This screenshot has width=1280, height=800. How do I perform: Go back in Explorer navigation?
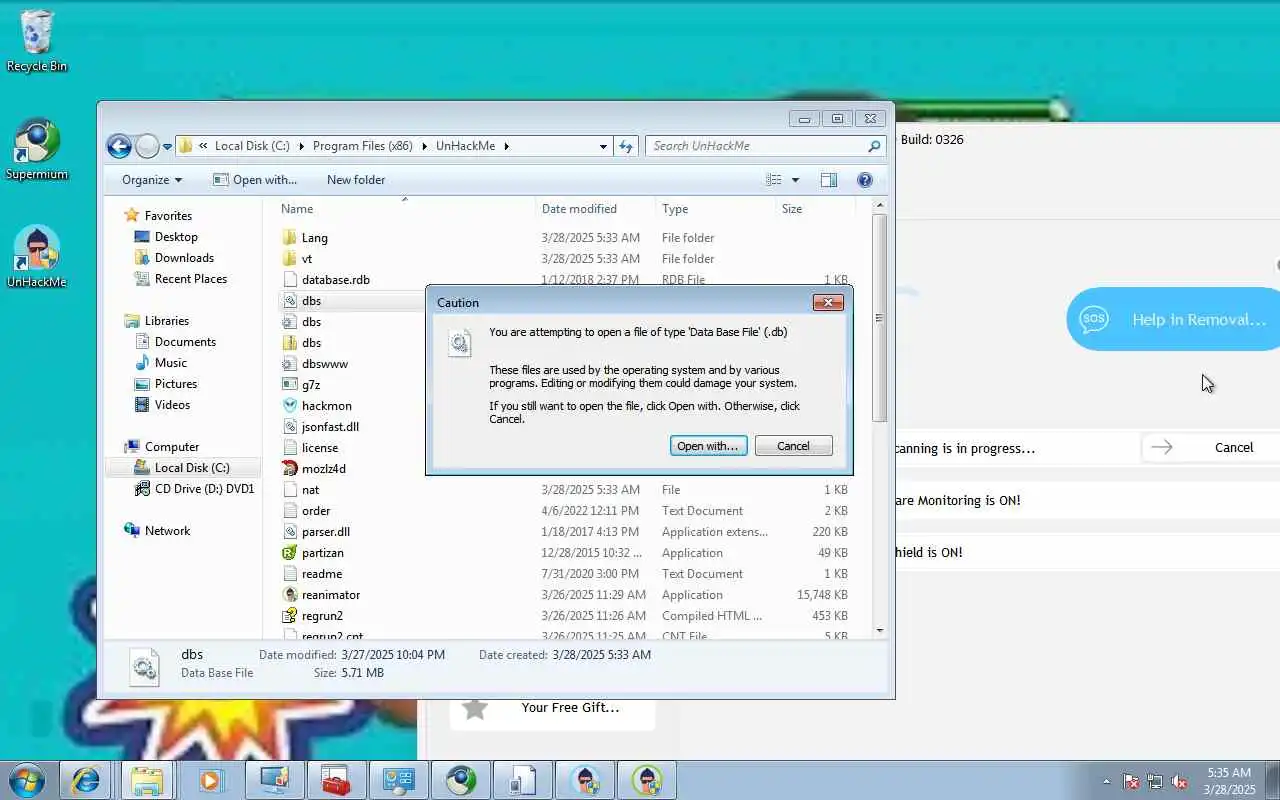coord(119,146)
